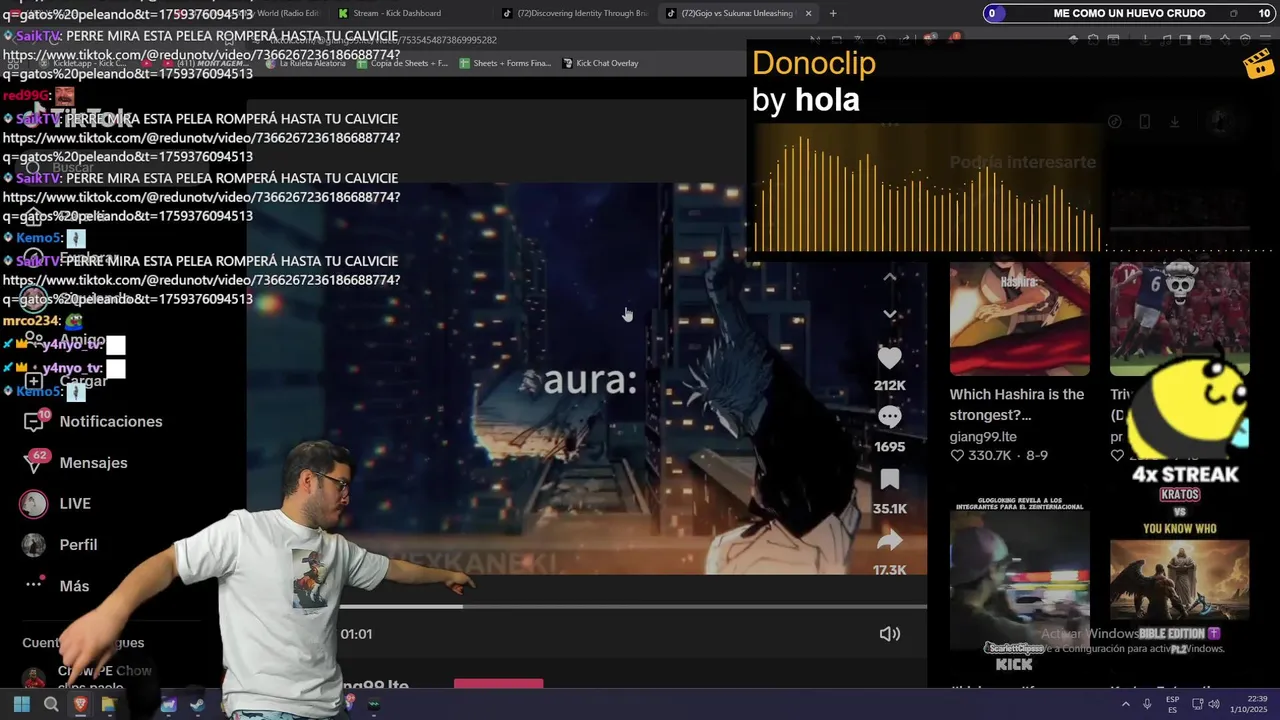This screenshot has width=1280, height=720.
Task: Mute the TikTok video volume
Action: coord(889,634)
